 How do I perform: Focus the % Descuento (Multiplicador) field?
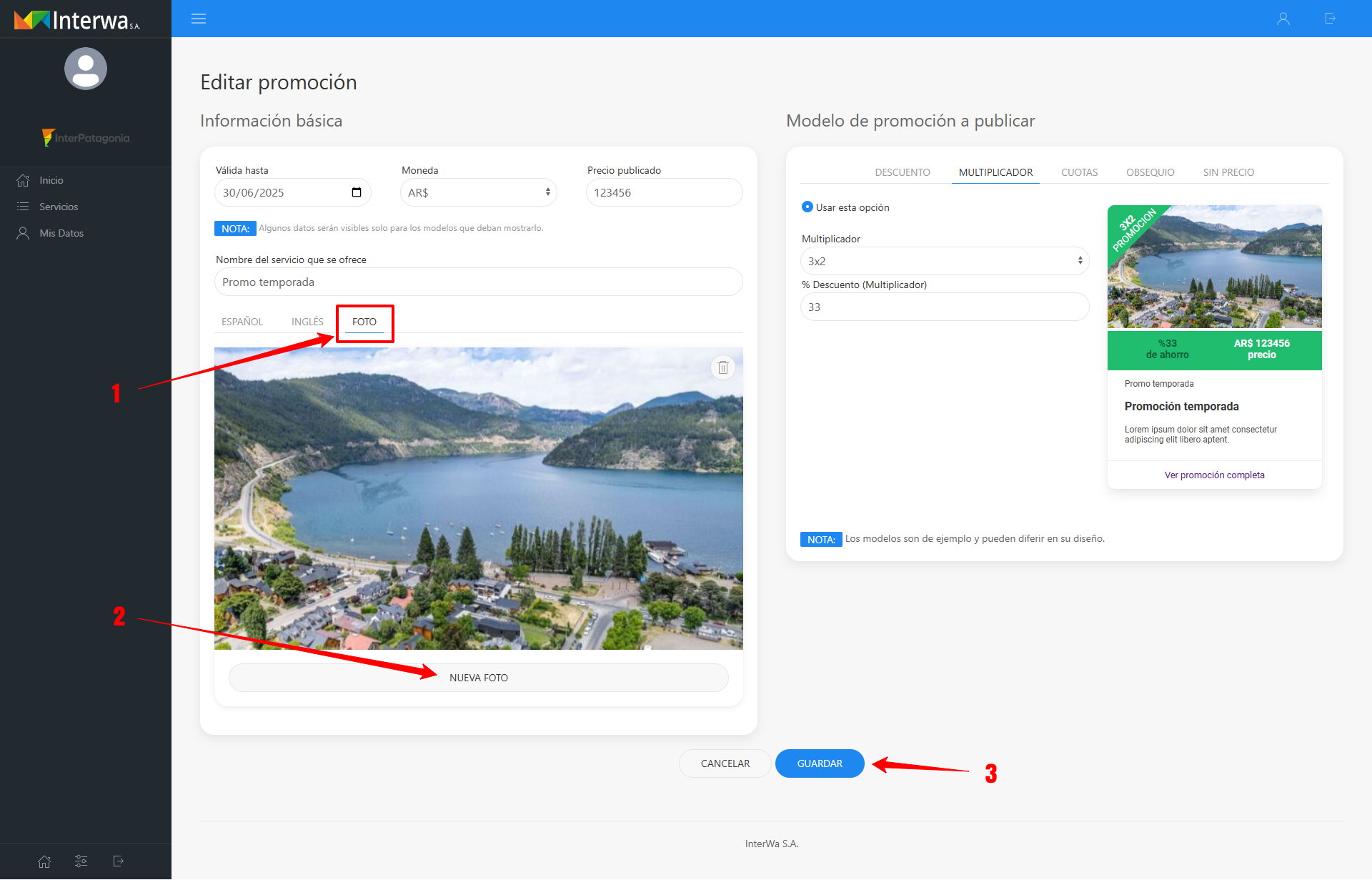(945, 307)
